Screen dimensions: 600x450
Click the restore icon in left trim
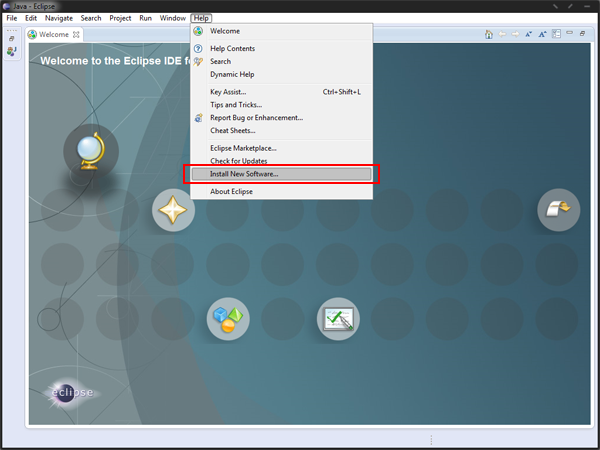11,39
